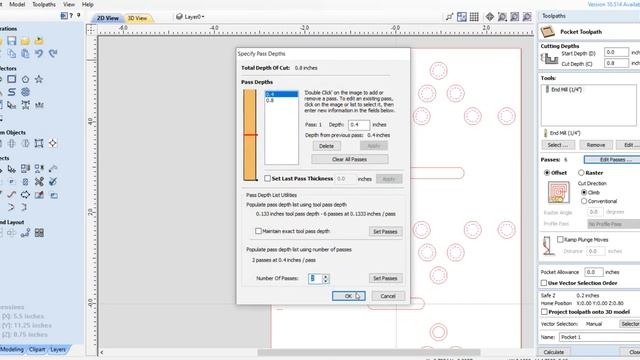The width and height of the screenshot is (640, 360).
Task: Click the Calculate button
Action: [x=553, y=352]
